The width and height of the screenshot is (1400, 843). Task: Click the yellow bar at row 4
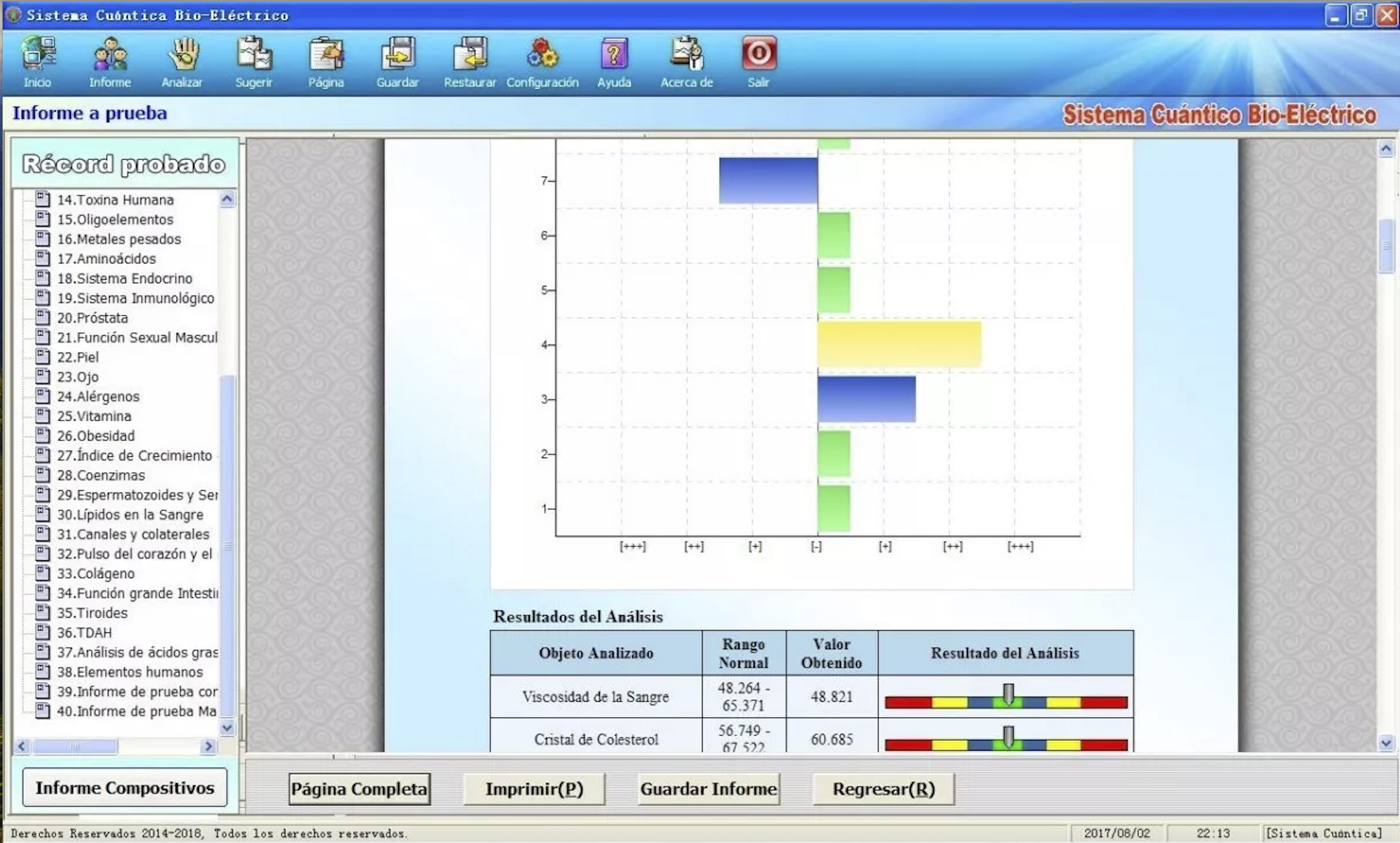(899, 344)
